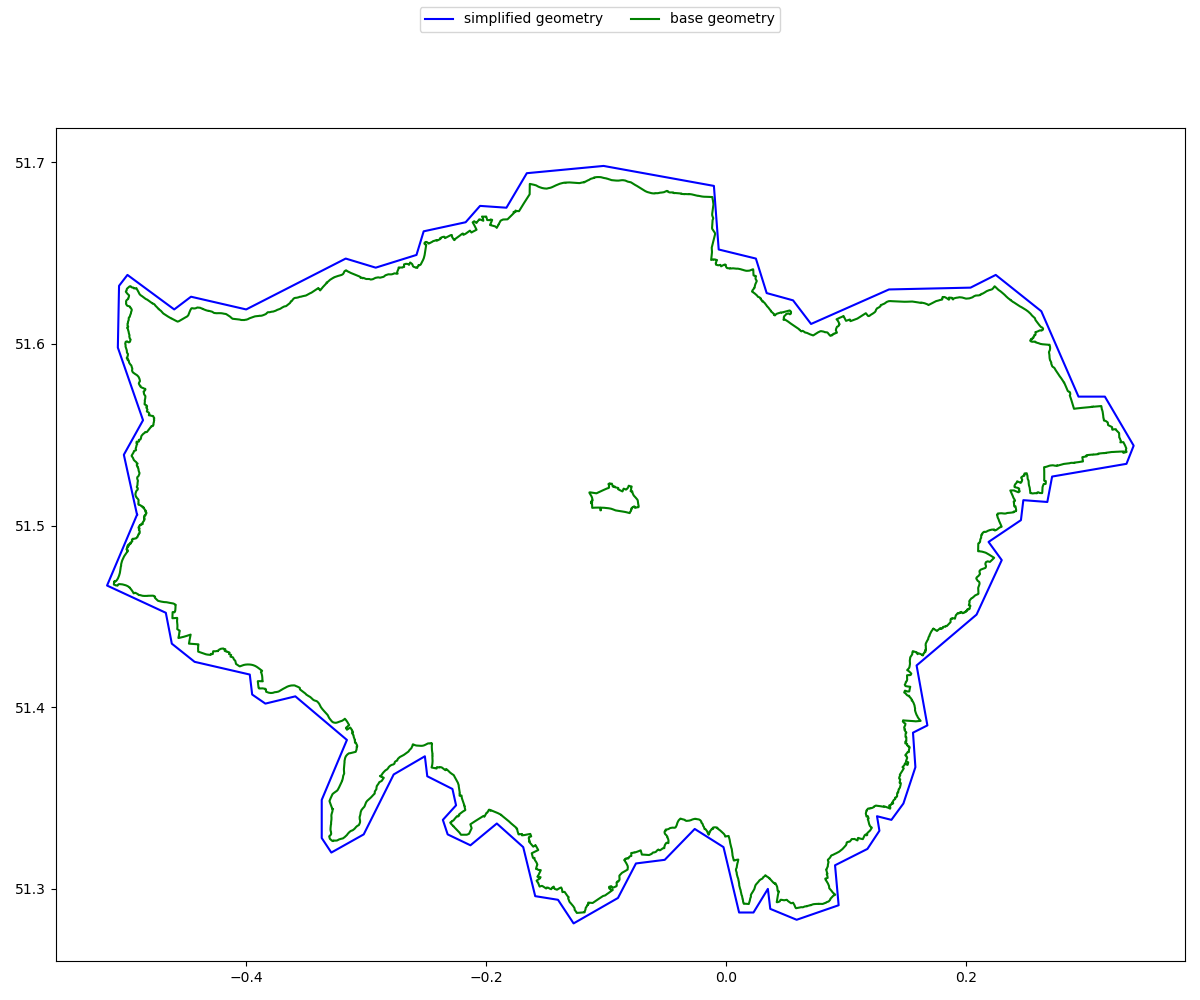1200x1000 pixels.
Task: Click the 0.2 x-axis tick label
Action: point(966,978)
